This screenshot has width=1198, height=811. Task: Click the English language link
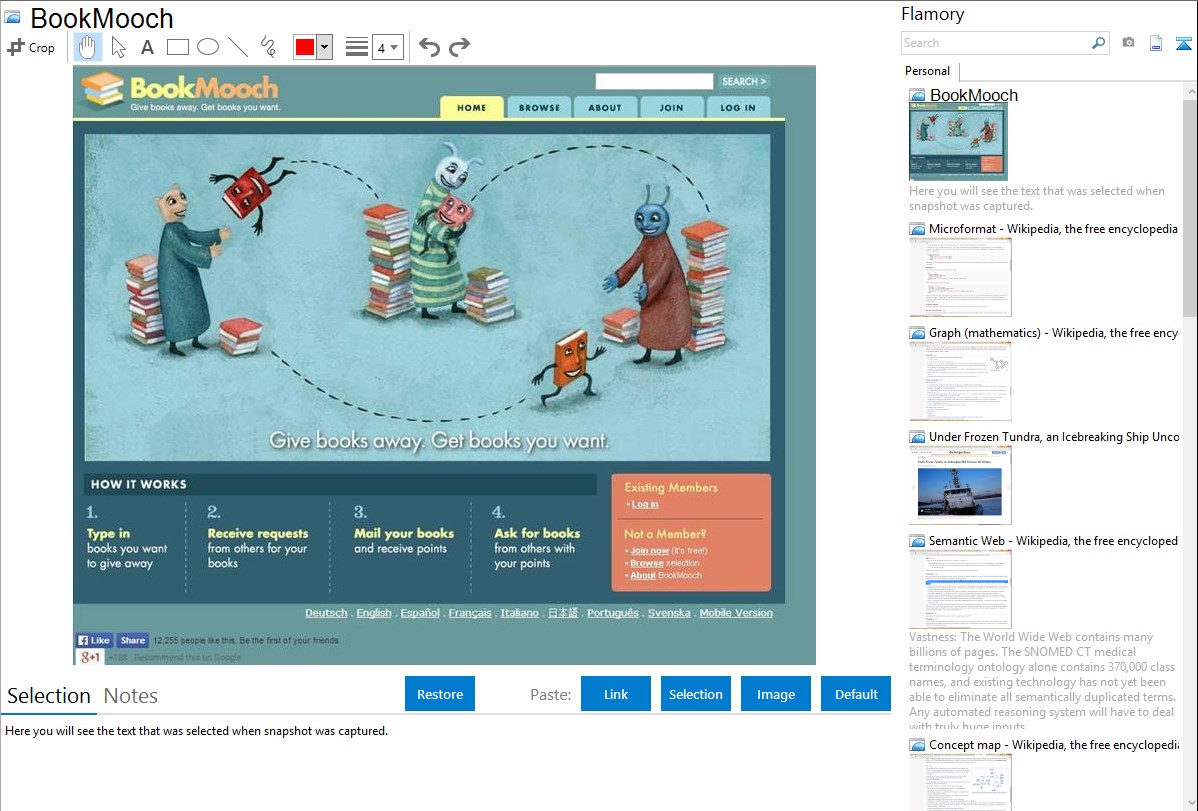click(374, 613)
